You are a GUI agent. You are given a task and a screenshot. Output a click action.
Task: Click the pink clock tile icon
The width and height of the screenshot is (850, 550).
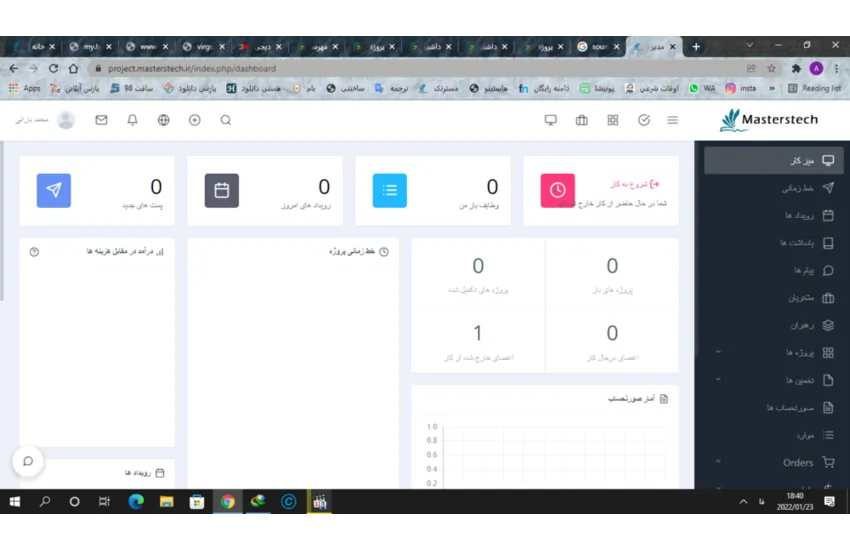click(x=557, y=190)
